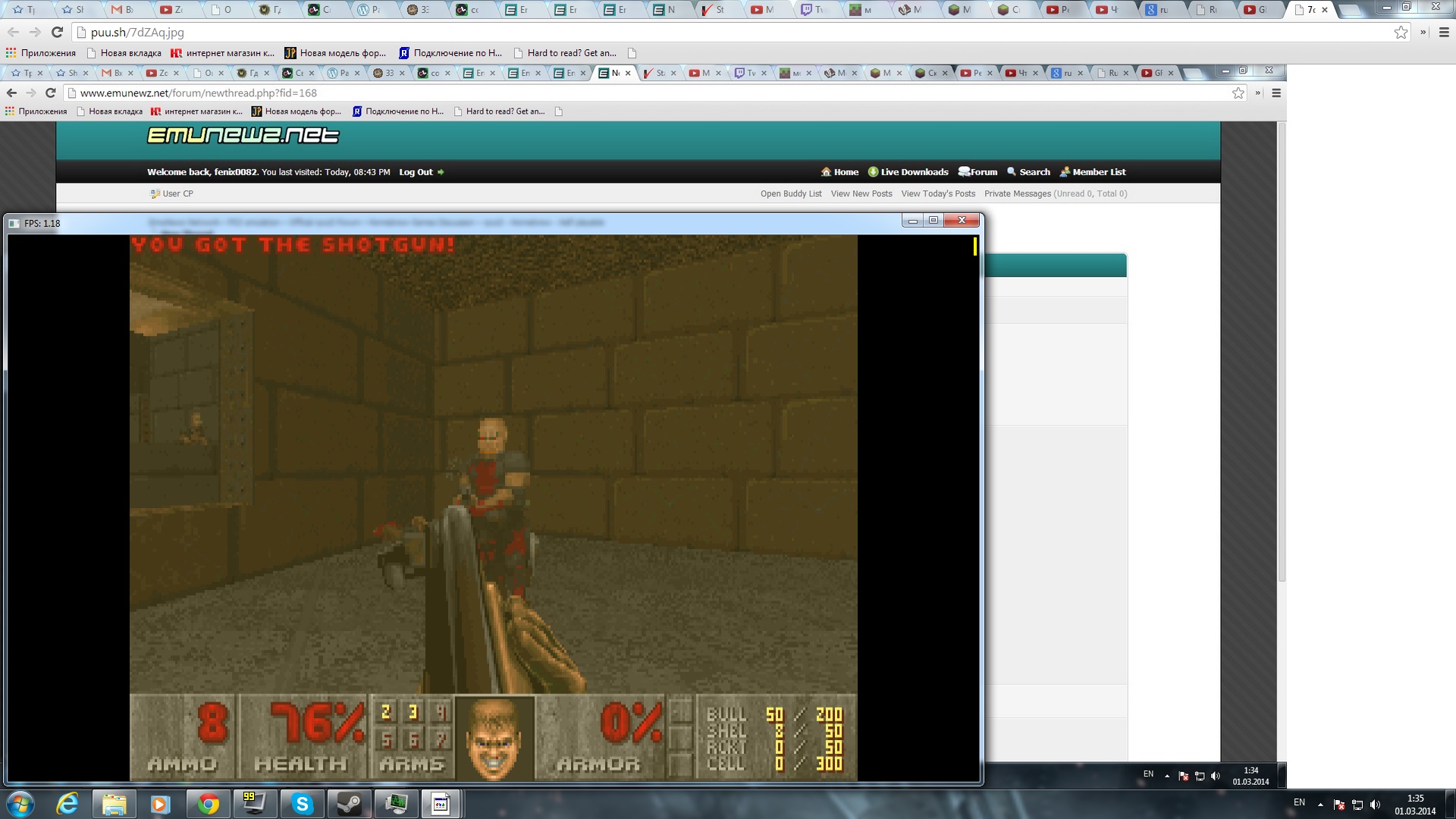
Task: Click the Windows Start orb
Action: pos(20,804)
